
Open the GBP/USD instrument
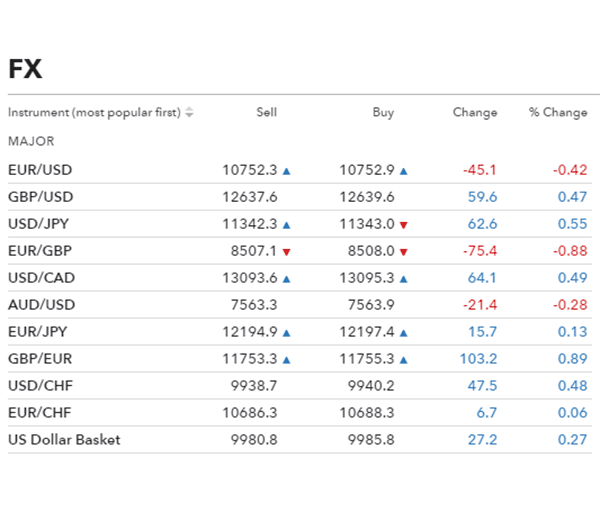pos(40,198)
